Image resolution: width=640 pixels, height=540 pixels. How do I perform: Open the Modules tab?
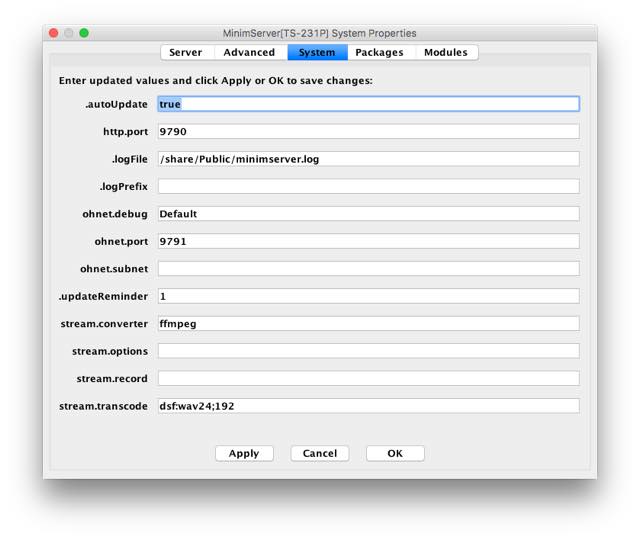(446, 53)
